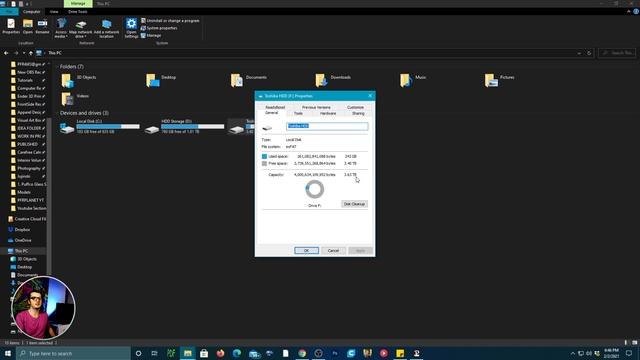Select the Local Disk (C:) drive

coord(100,127)
